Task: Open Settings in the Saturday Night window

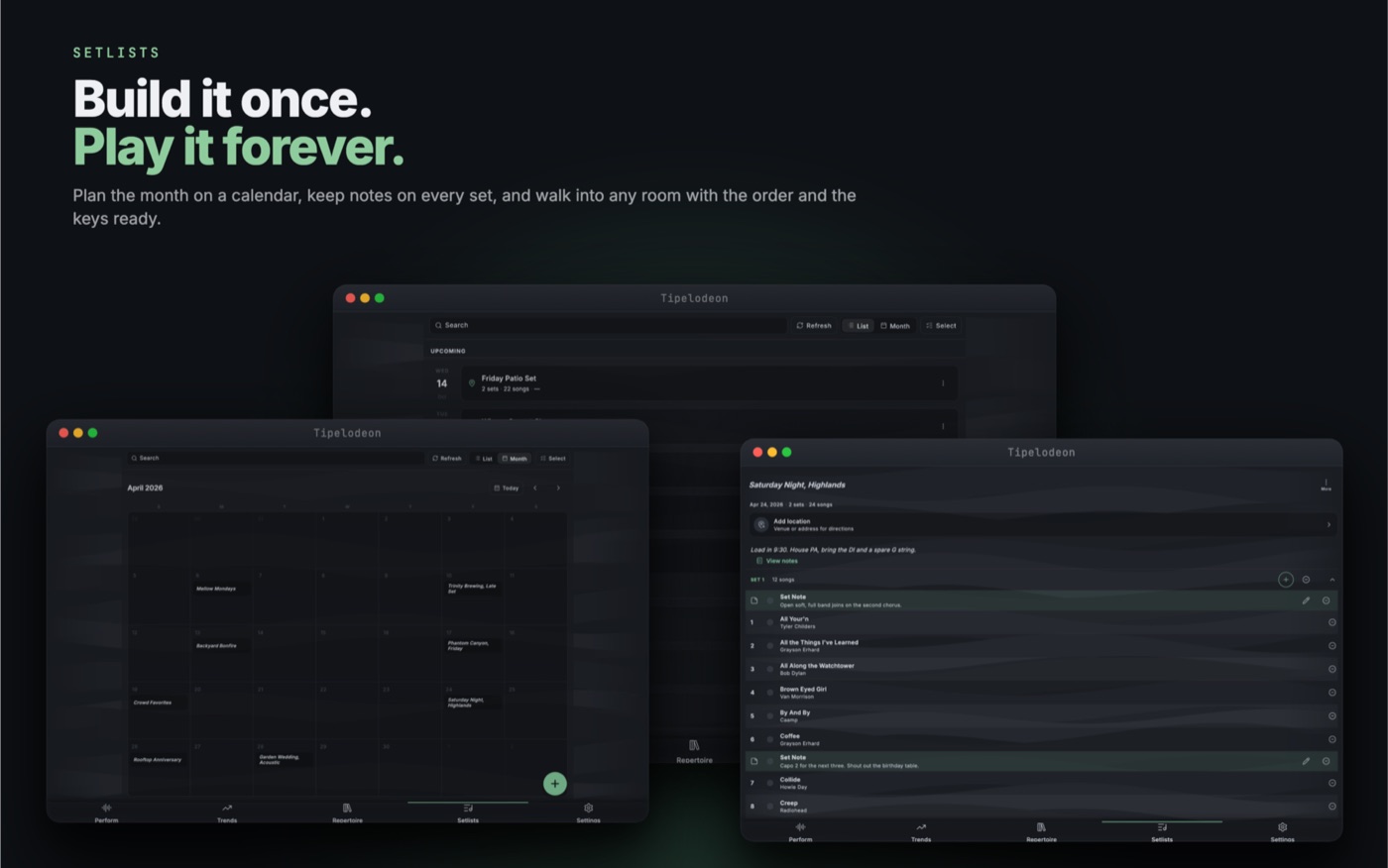Action: (x=1282, y=831)
